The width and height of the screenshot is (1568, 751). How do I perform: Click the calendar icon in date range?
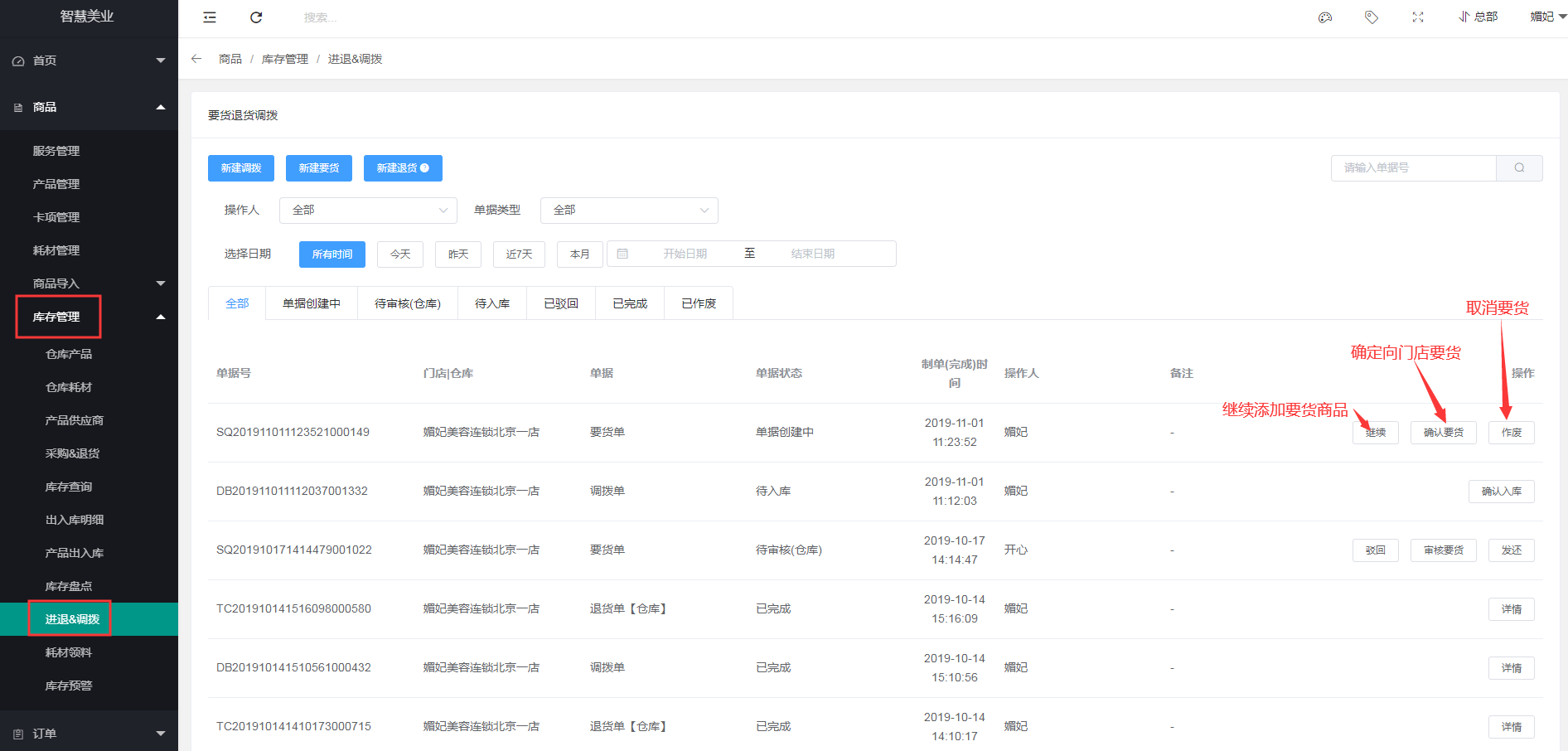[622, 254]
